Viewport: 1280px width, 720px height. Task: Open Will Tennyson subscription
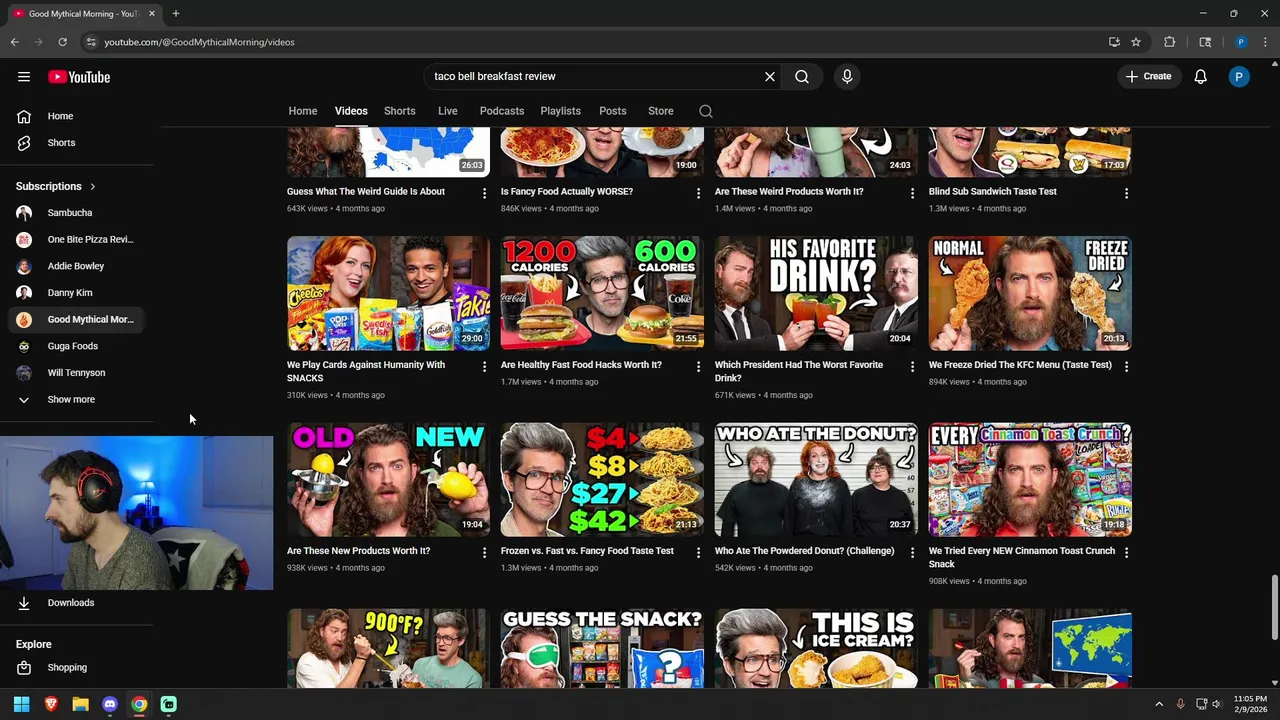[77, 373]
